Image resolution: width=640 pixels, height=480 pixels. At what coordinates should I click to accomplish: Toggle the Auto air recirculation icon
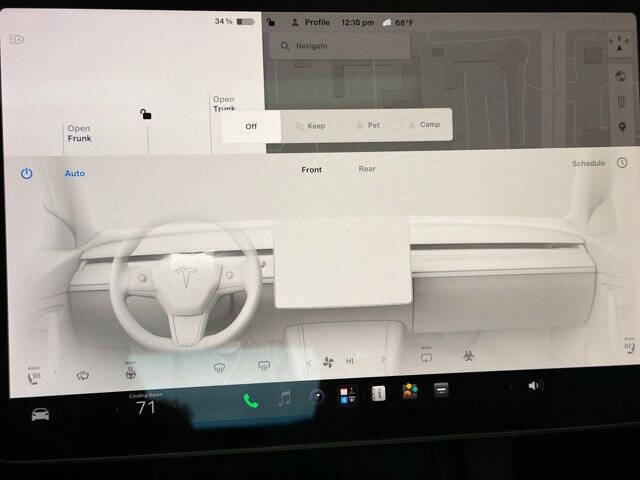tap(426, 355)
